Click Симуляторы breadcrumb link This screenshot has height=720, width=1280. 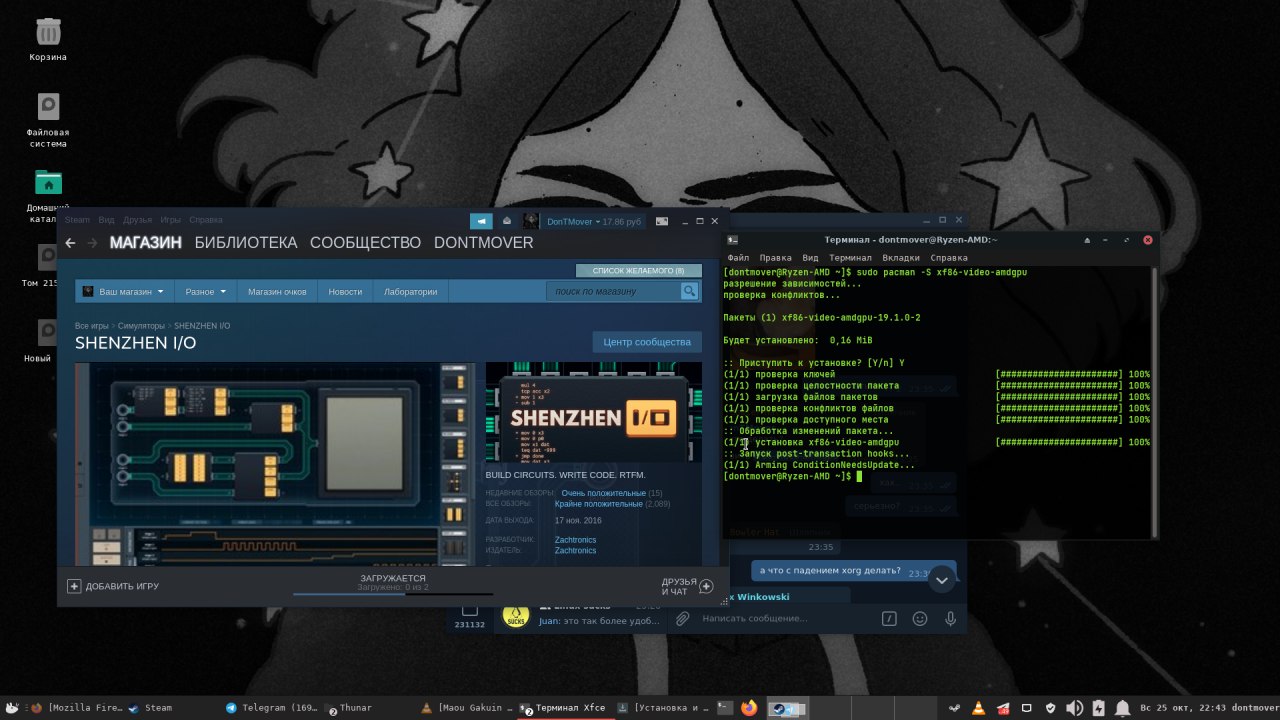click(141, 326)
